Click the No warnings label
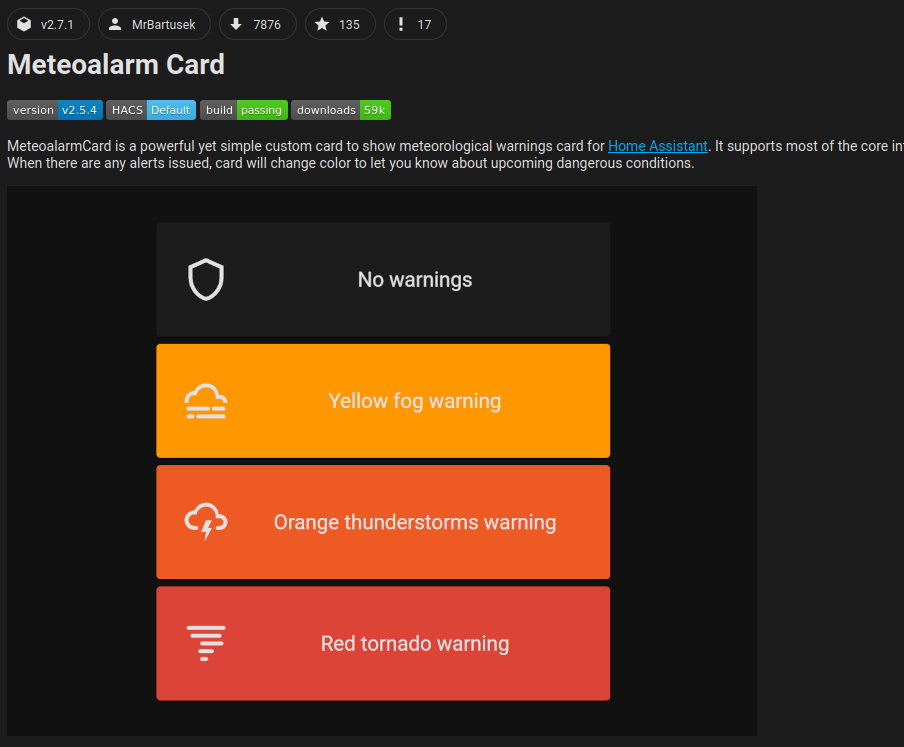The image size is (904, 747). coord(415,280)
